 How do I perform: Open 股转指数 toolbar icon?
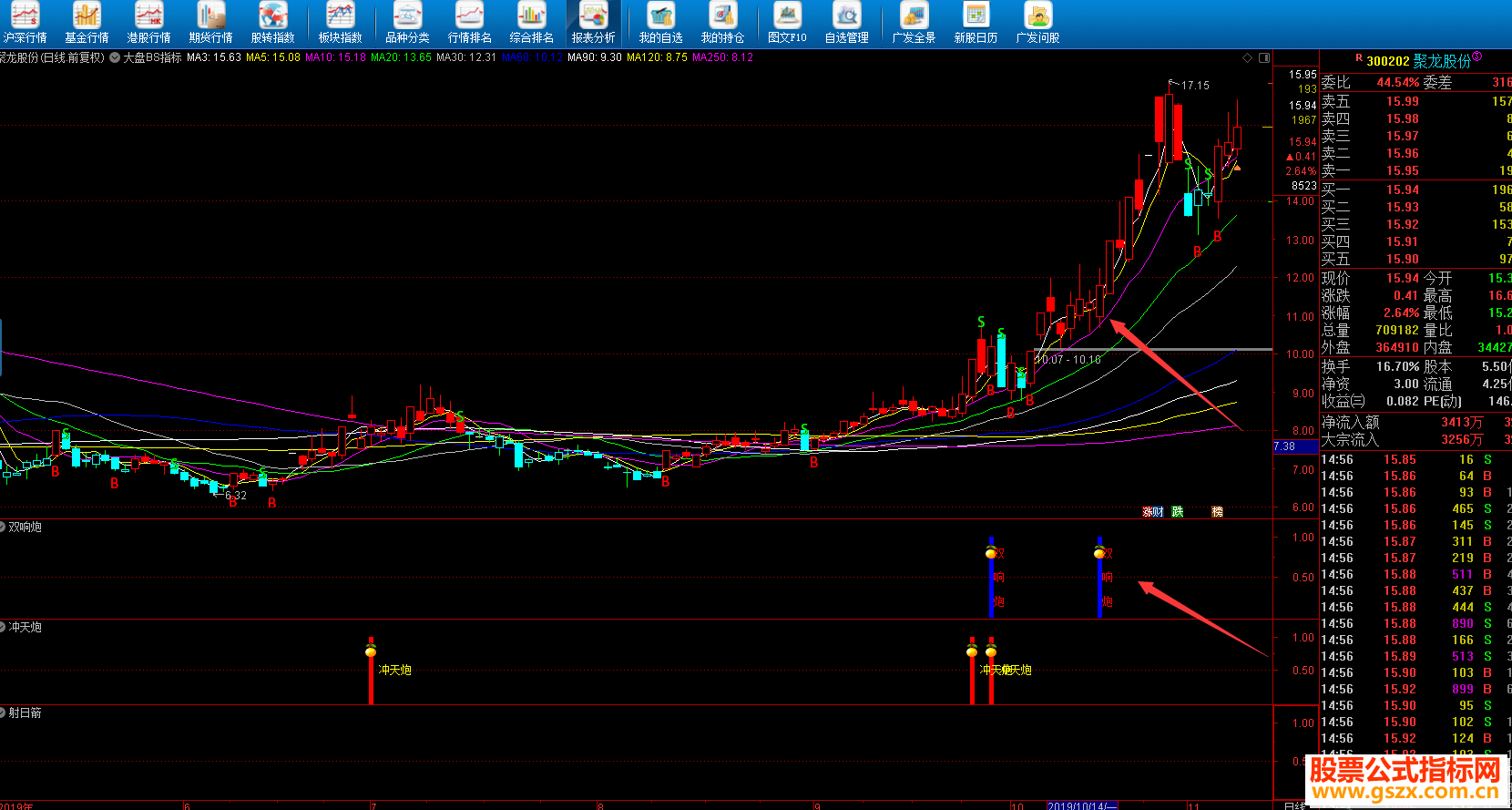272,24
